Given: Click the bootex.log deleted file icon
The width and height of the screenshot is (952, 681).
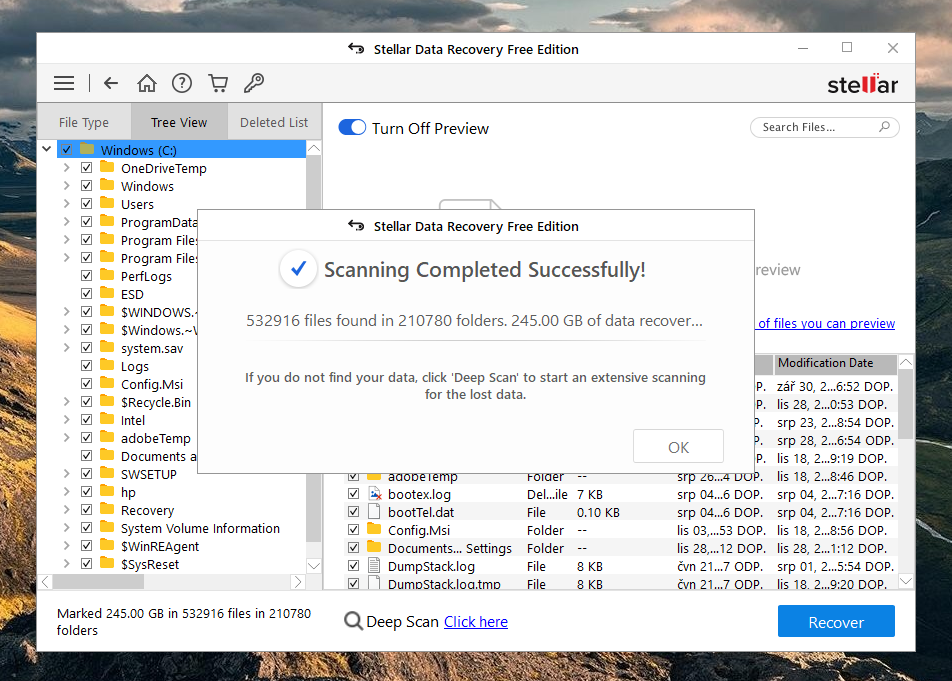Looking at the screenshot, I should click(375, 494).
